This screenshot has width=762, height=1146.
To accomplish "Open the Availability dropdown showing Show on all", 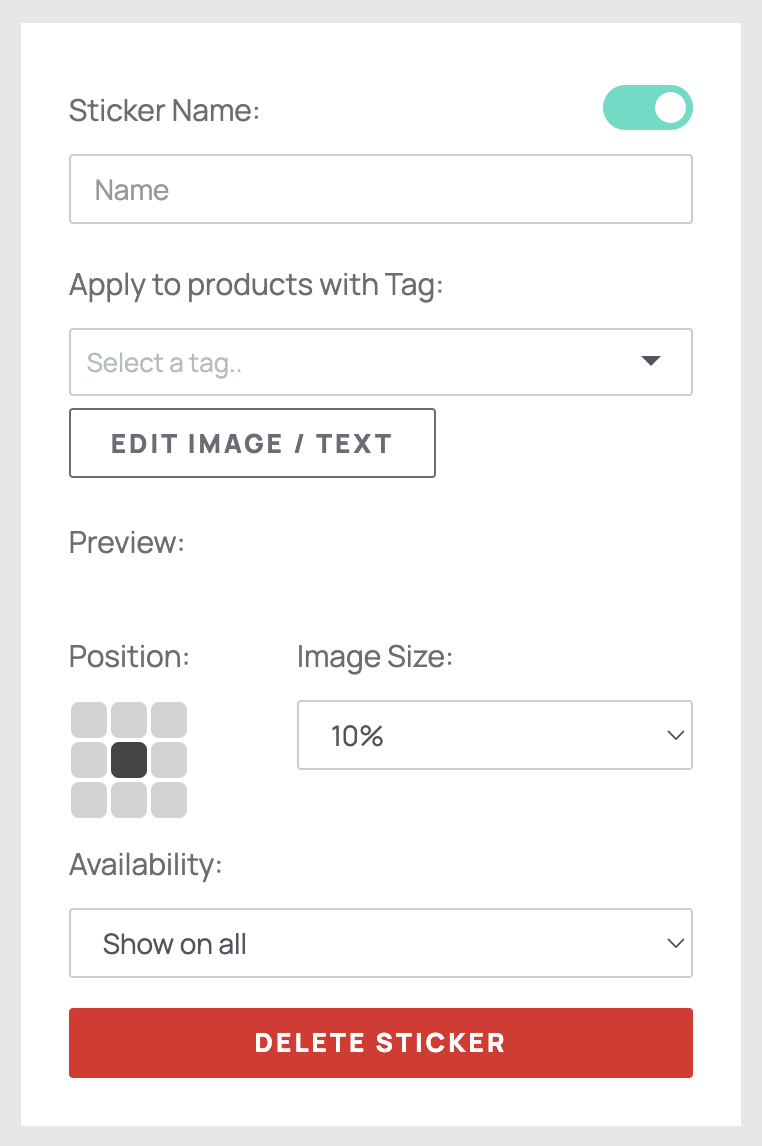I will [x=380, y=943].
